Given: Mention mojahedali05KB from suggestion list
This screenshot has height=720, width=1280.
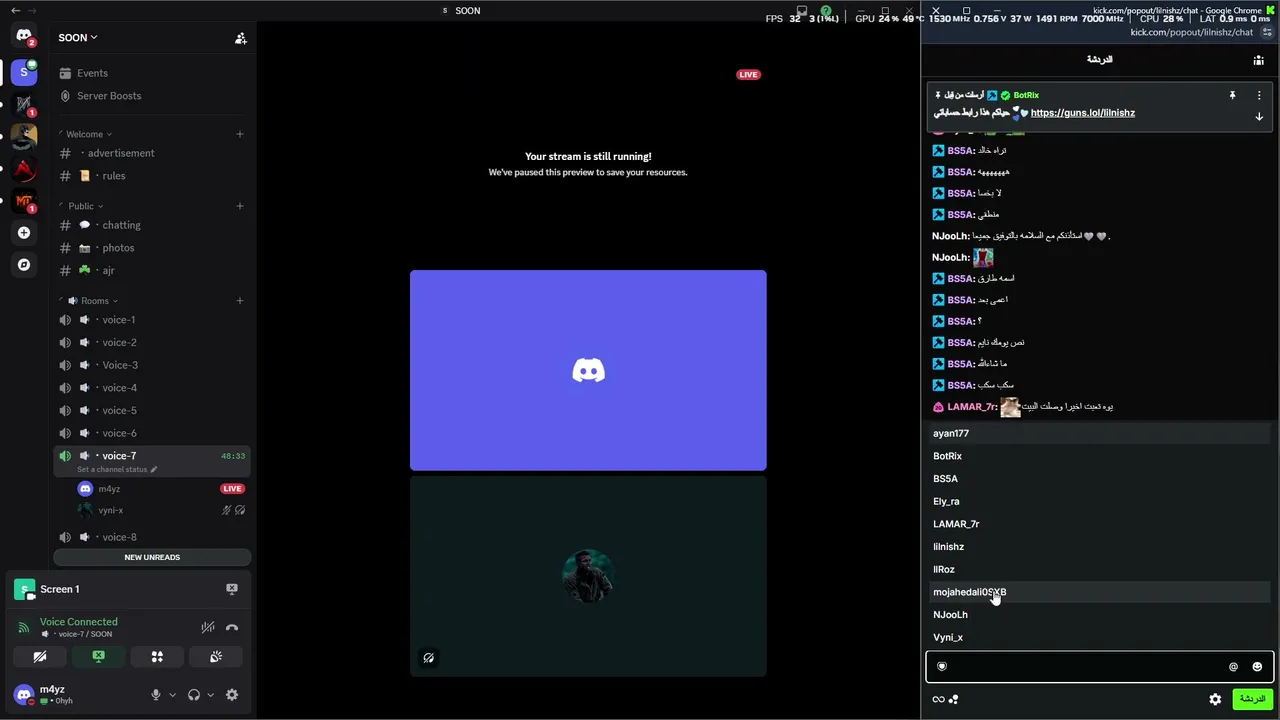Looking at the screenshot, I should [1100, 592].
